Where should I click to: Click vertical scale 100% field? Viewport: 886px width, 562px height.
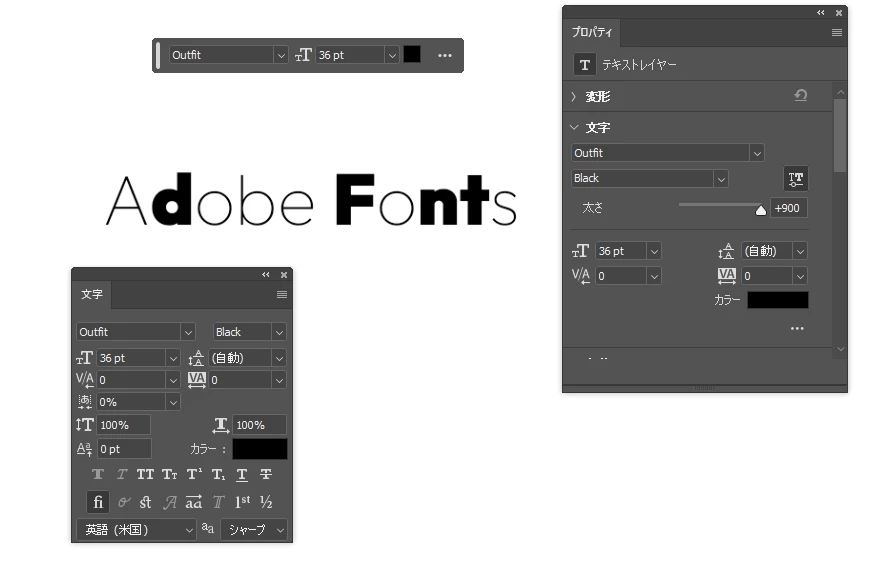click(124, 425)
